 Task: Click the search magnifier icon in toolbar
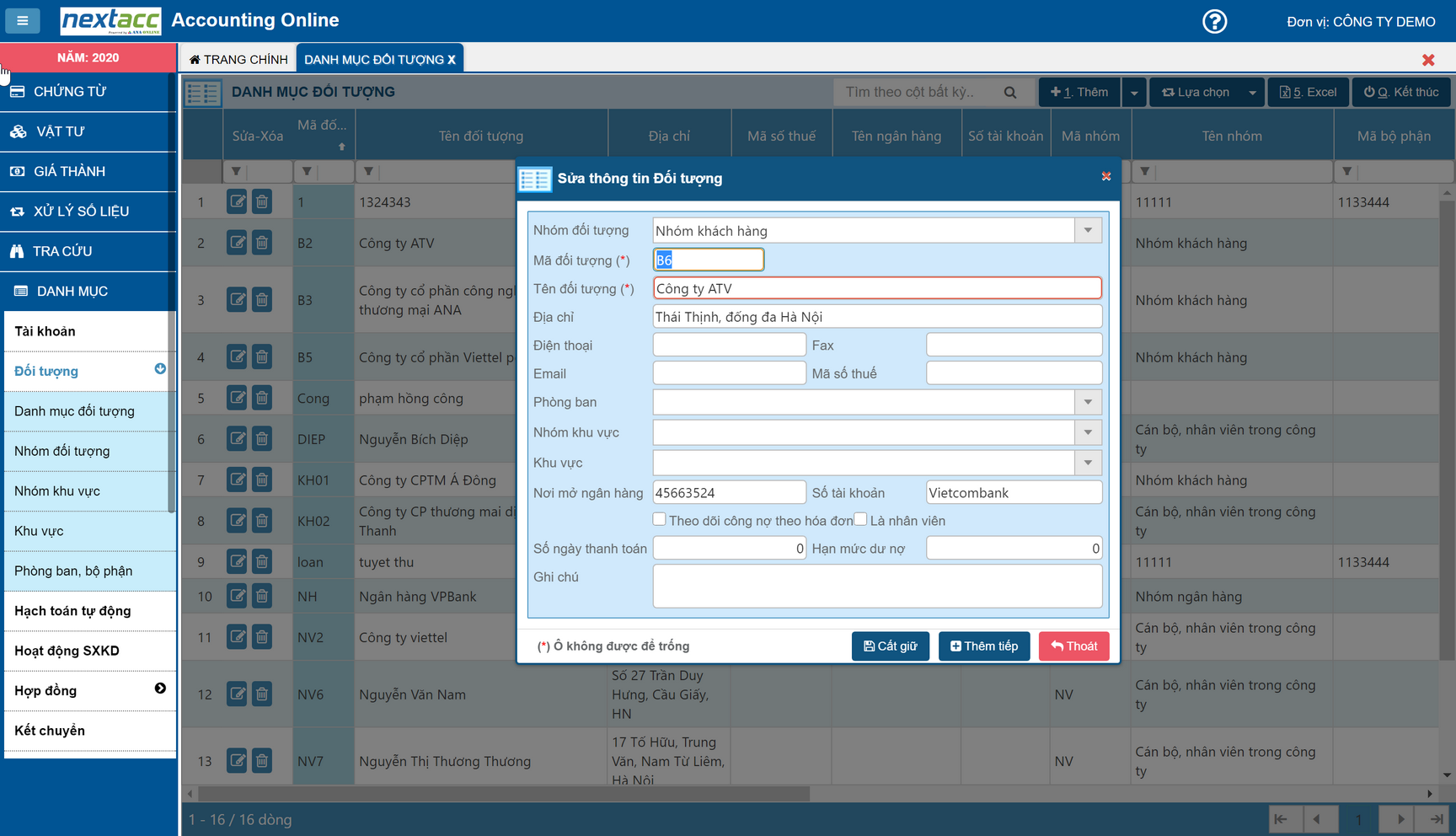(1009, 93)
